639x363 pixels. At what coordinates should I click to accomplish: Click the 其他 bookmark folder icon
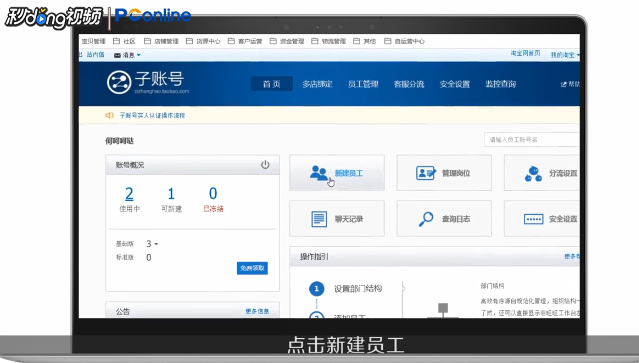357,41
